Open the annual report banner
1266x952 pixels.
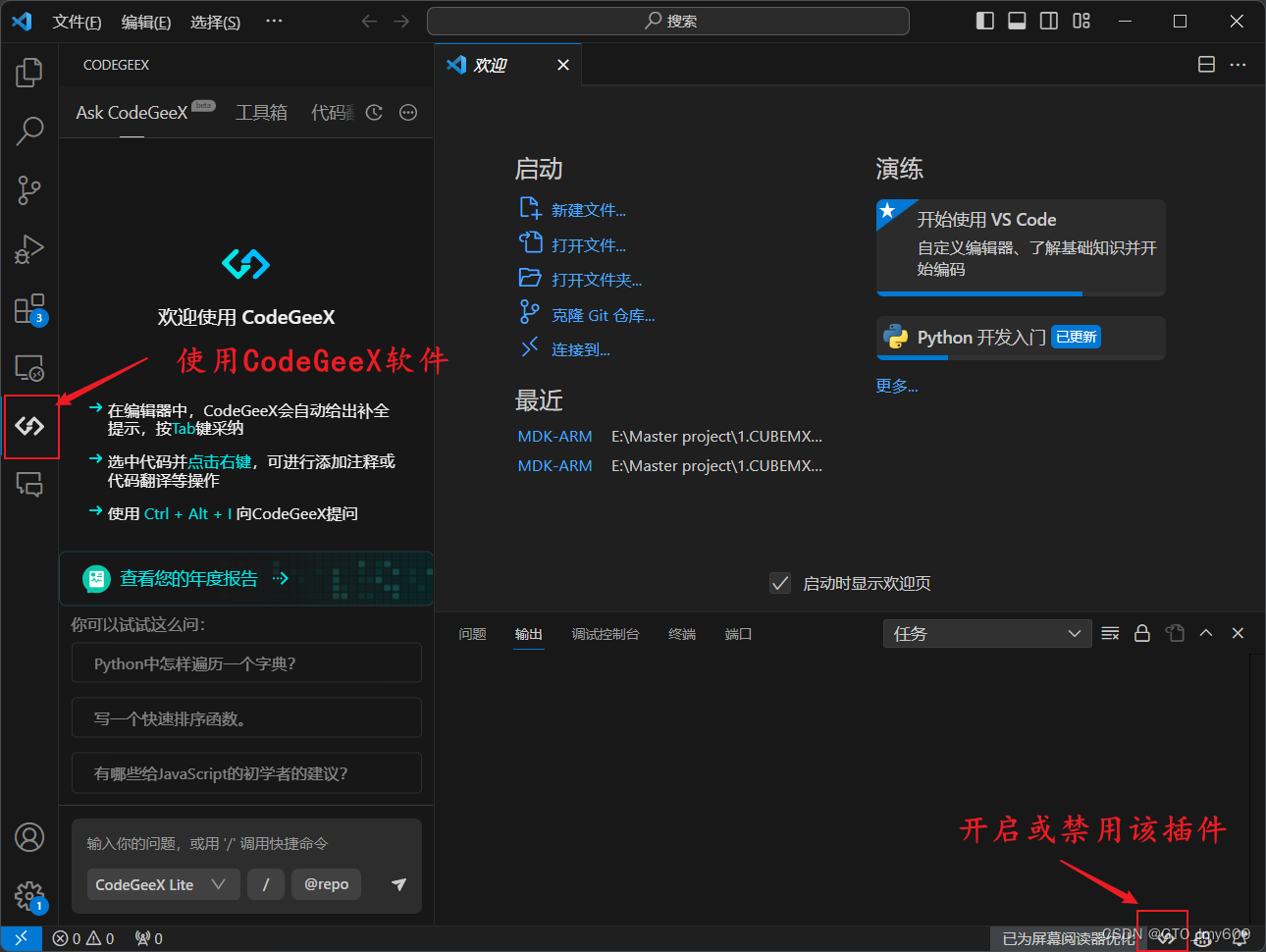point(246,579)
